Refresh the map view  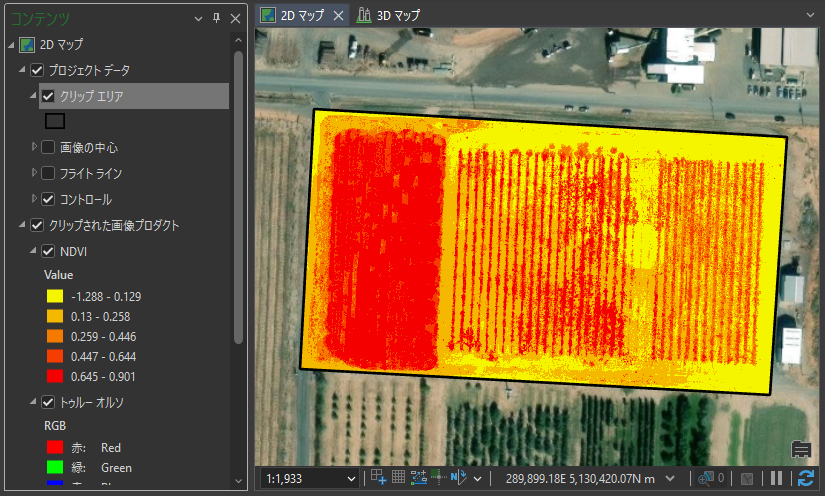click(806, 478)
